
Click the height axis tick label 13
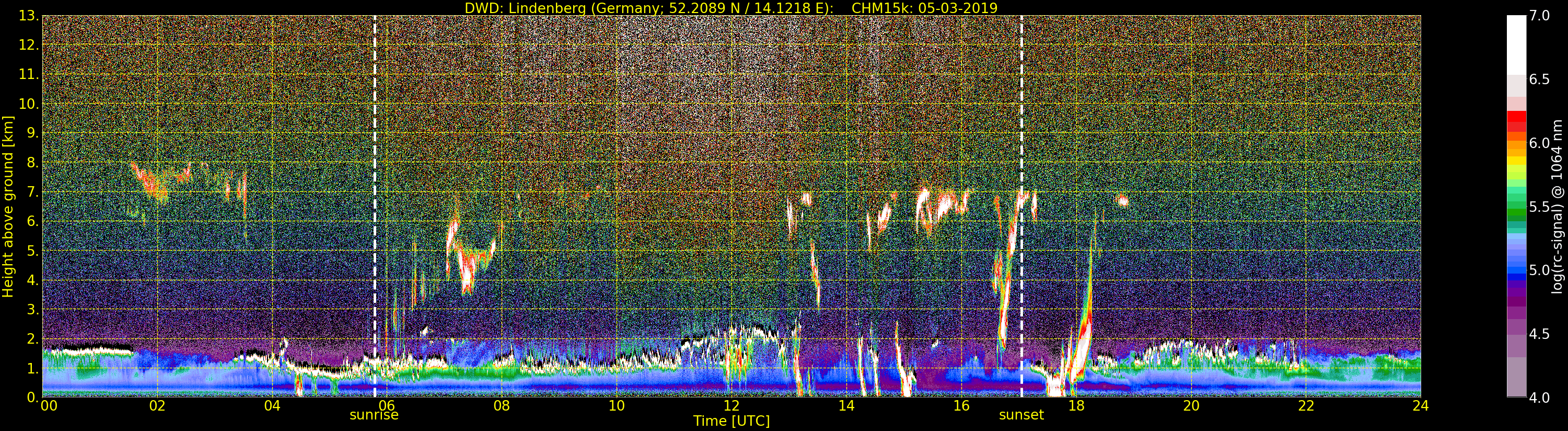pyautogui.click(x=29, y=16)
